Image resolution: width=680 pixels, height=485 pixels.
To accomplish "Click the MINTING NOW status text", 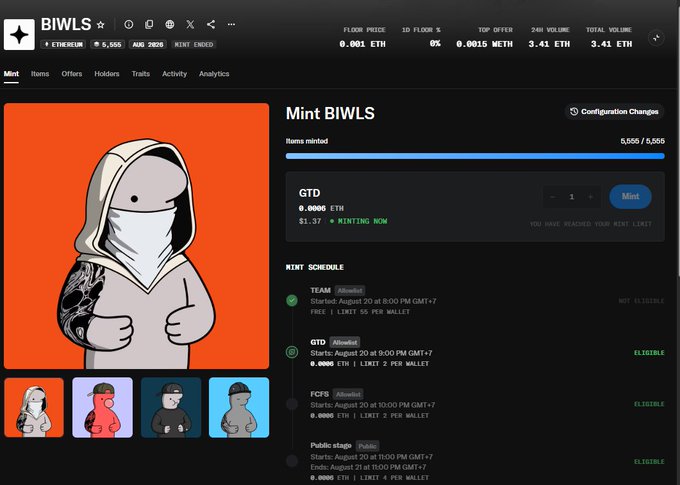I will point(362,221).
